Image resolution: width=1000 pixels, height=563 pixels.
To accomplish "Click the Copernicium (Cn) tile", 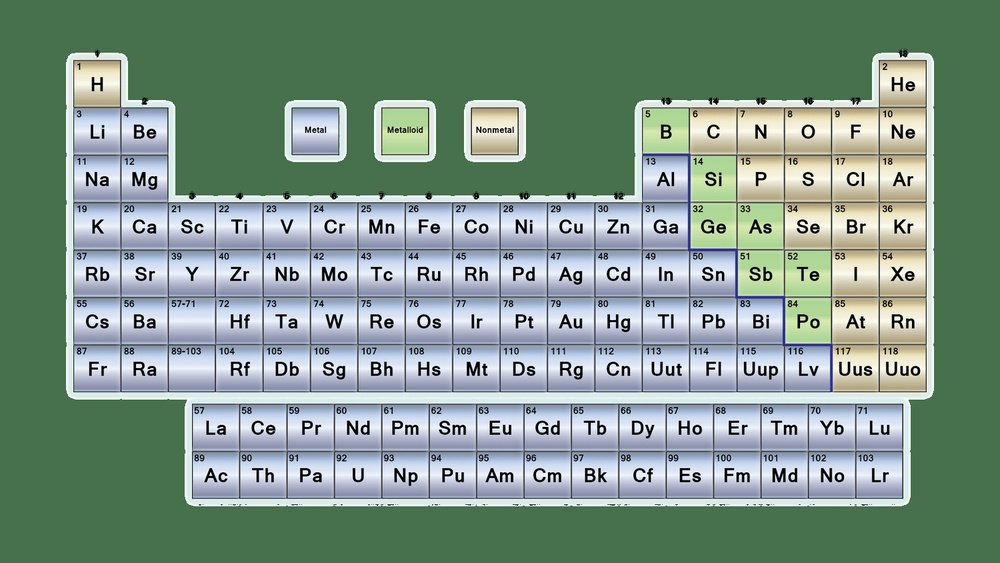I will [x=619, y=368].
